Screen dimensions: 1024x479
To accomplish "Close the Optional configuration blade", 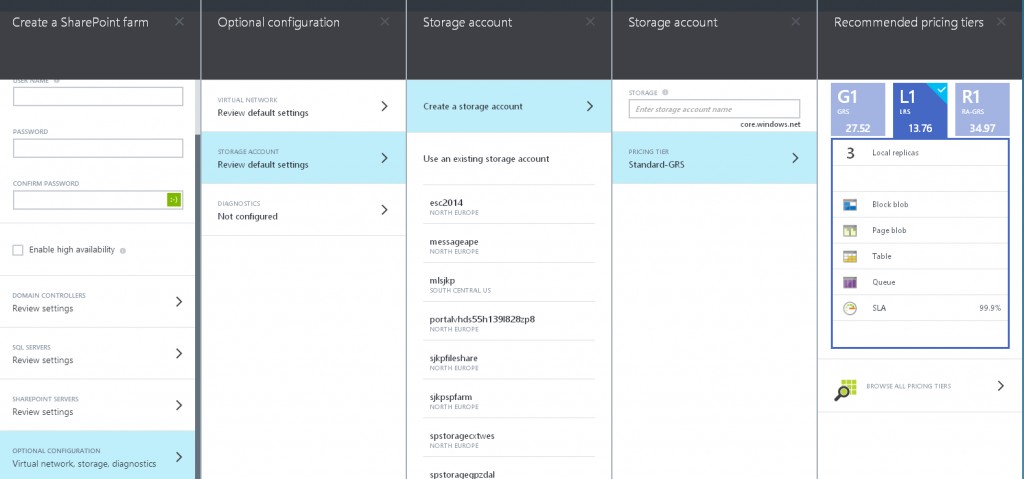I will pos(385,22).
